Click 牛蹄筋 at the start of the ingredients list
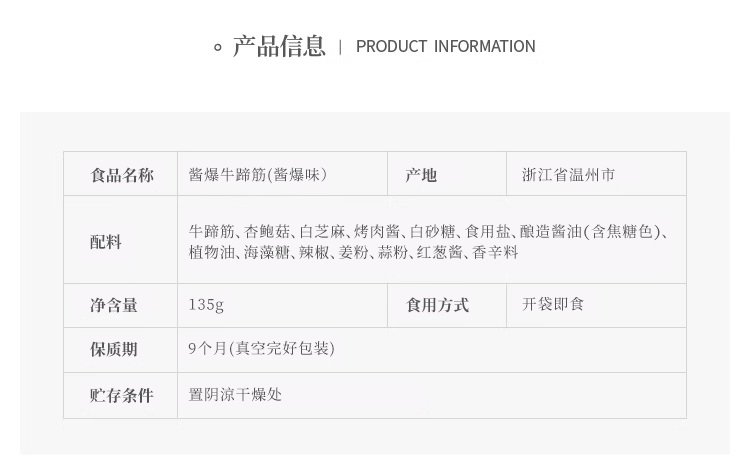The image size is (750, 468). [212, 232]
